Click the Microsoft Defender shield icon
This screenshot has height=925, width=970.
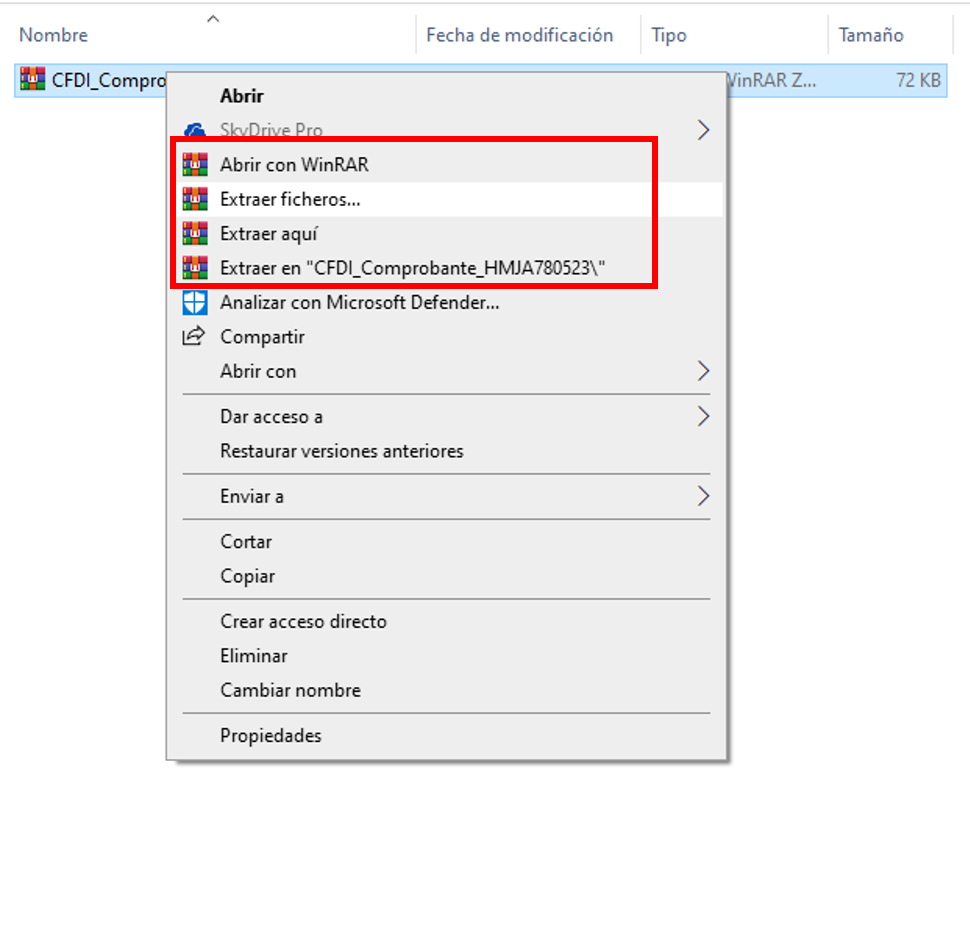point(194,302)
